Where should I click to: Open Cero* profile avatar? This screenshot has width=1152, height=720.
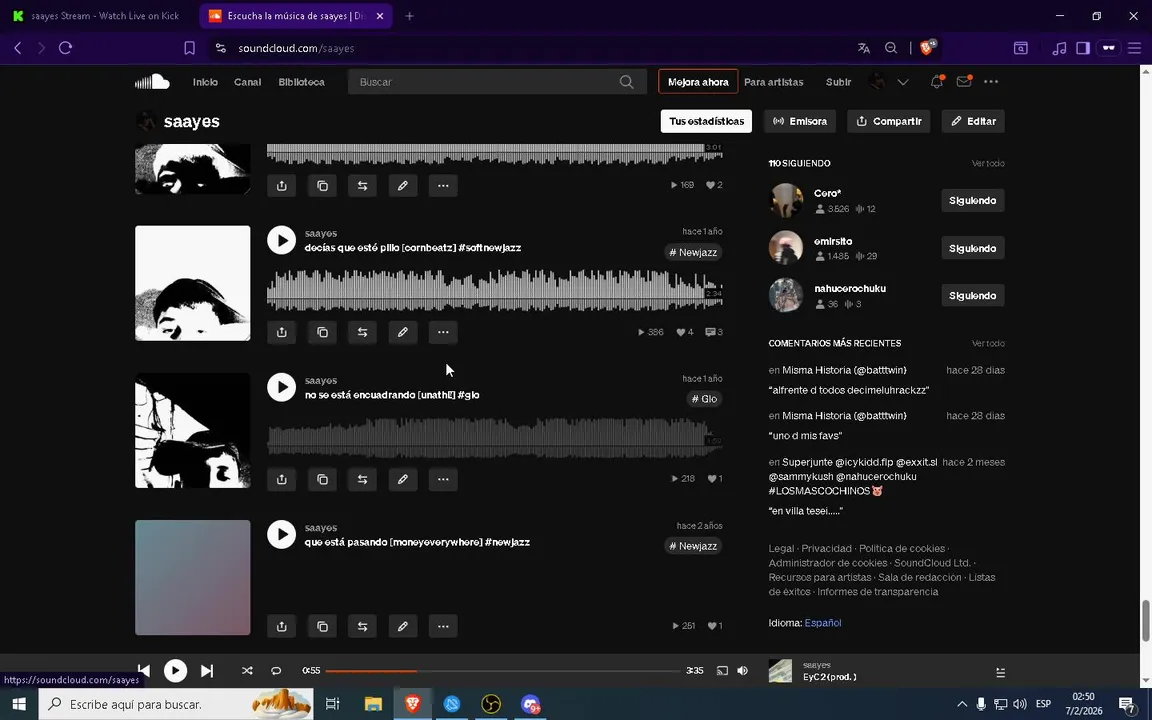point(785,200)
